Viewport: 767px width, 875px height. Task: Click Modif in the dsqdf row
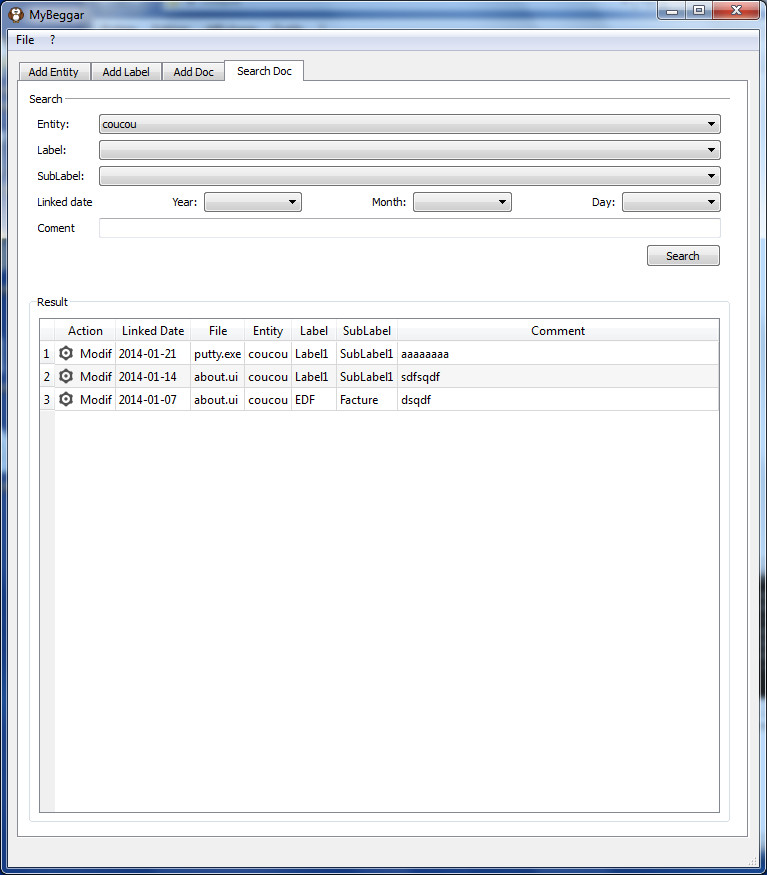click(95, 400)
